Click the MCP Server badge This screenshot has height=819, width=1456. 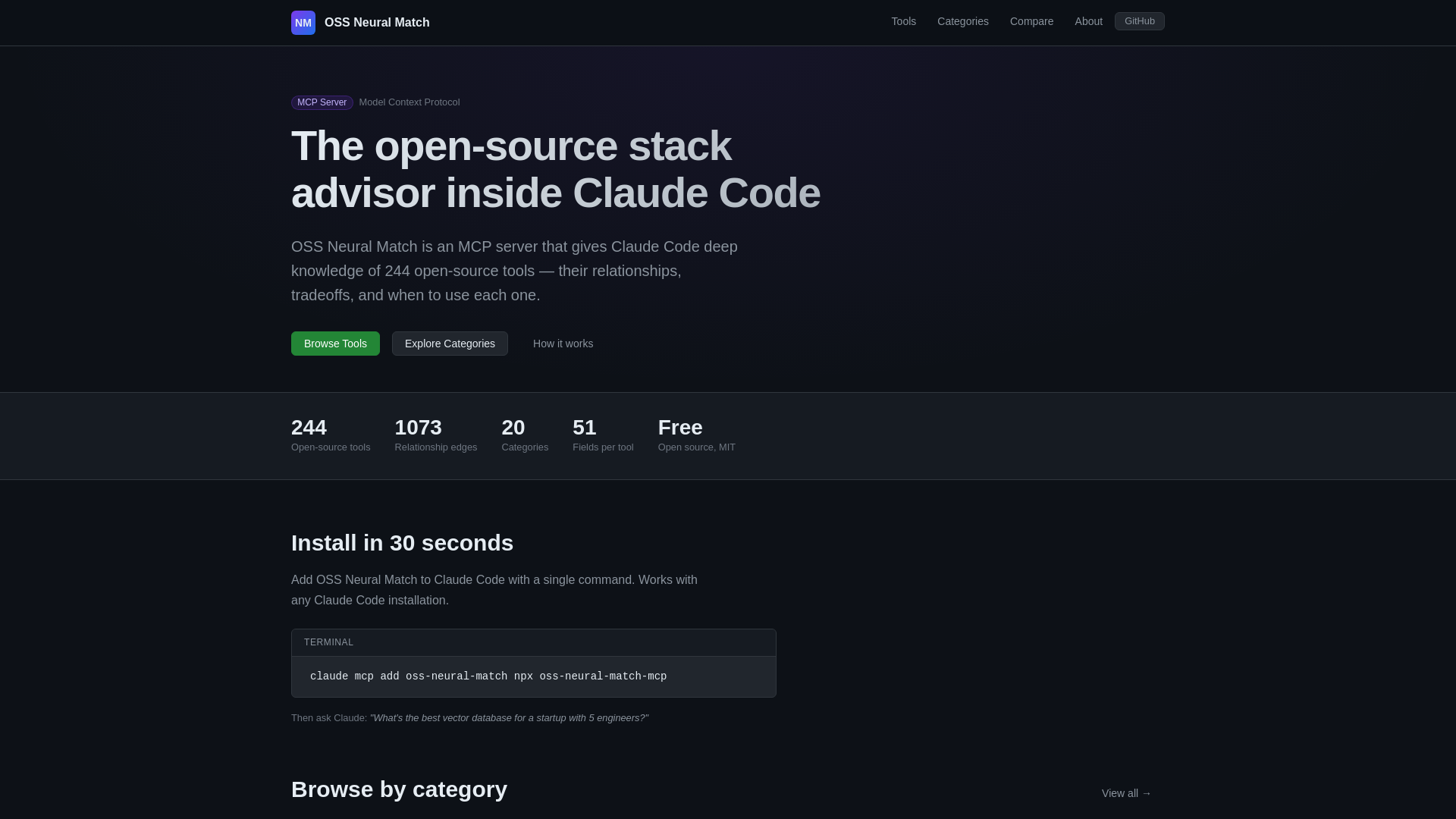pos(322,102)
